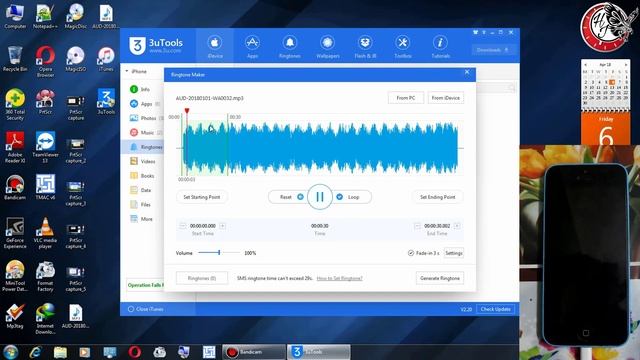Open the Tutorials tab
Image resolution: width=640 pixels, height=360 pixels.
pos(440,47)
